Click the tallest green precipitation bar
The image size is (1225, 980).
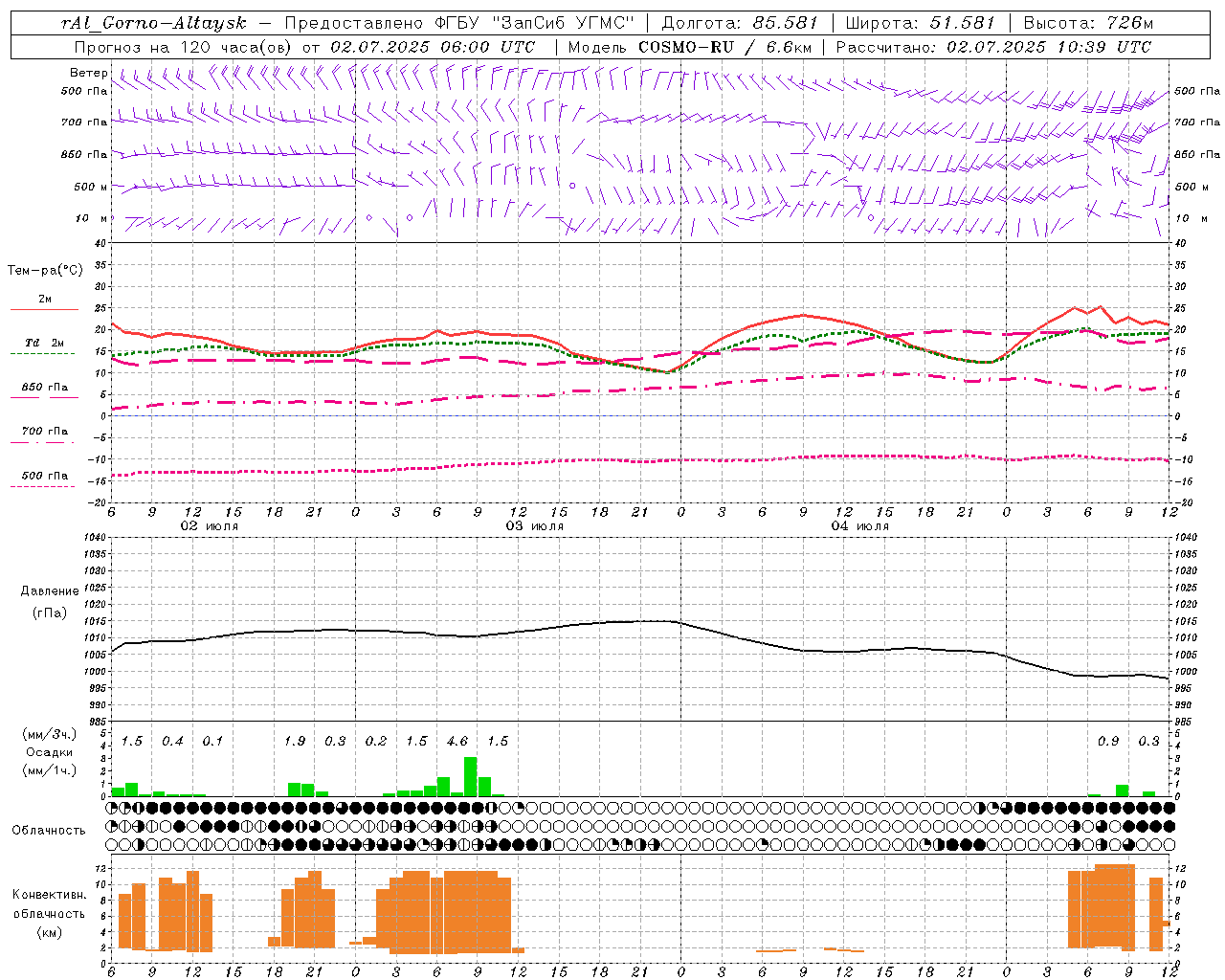coord(470,776)
